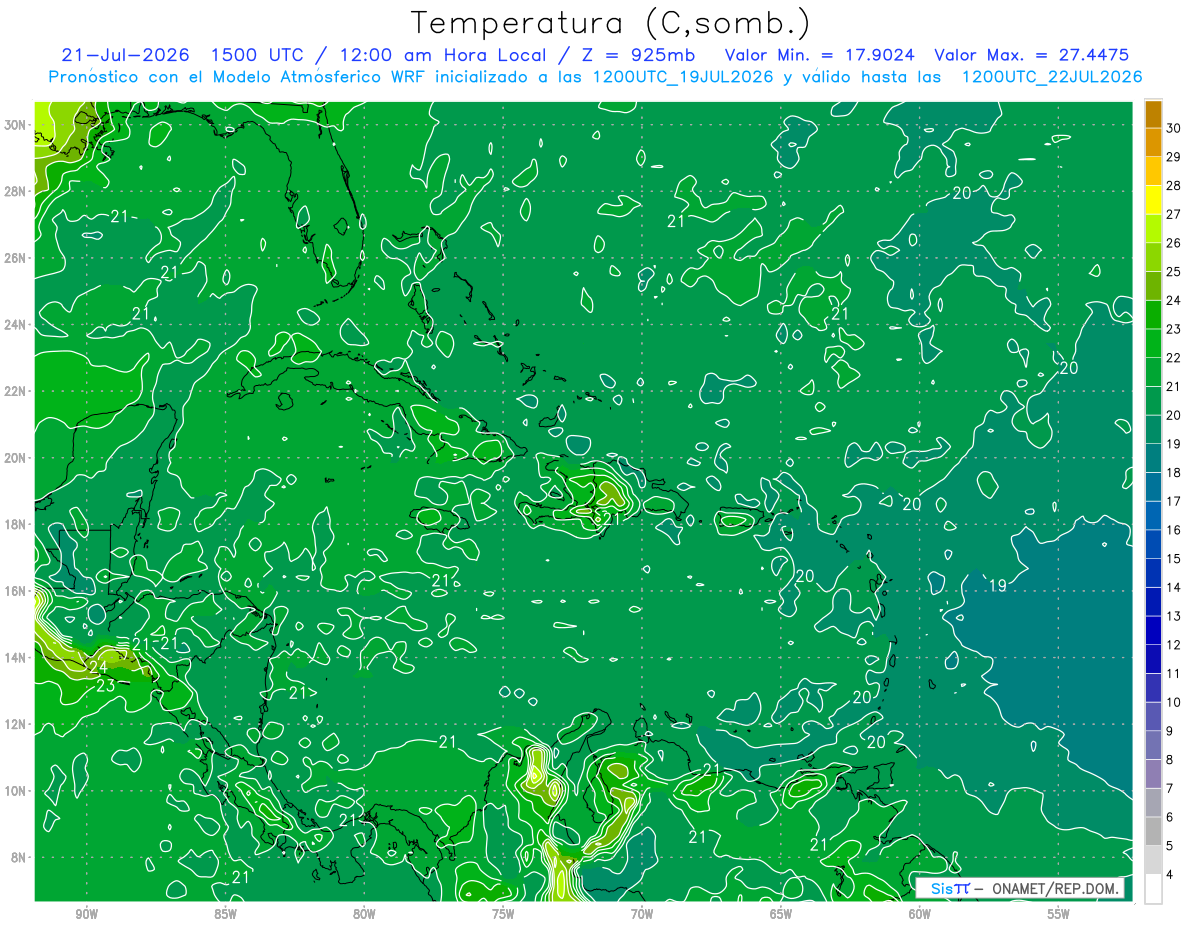
Task: Click the '19' contour label east of 60W
Action: tap(997, 586)
